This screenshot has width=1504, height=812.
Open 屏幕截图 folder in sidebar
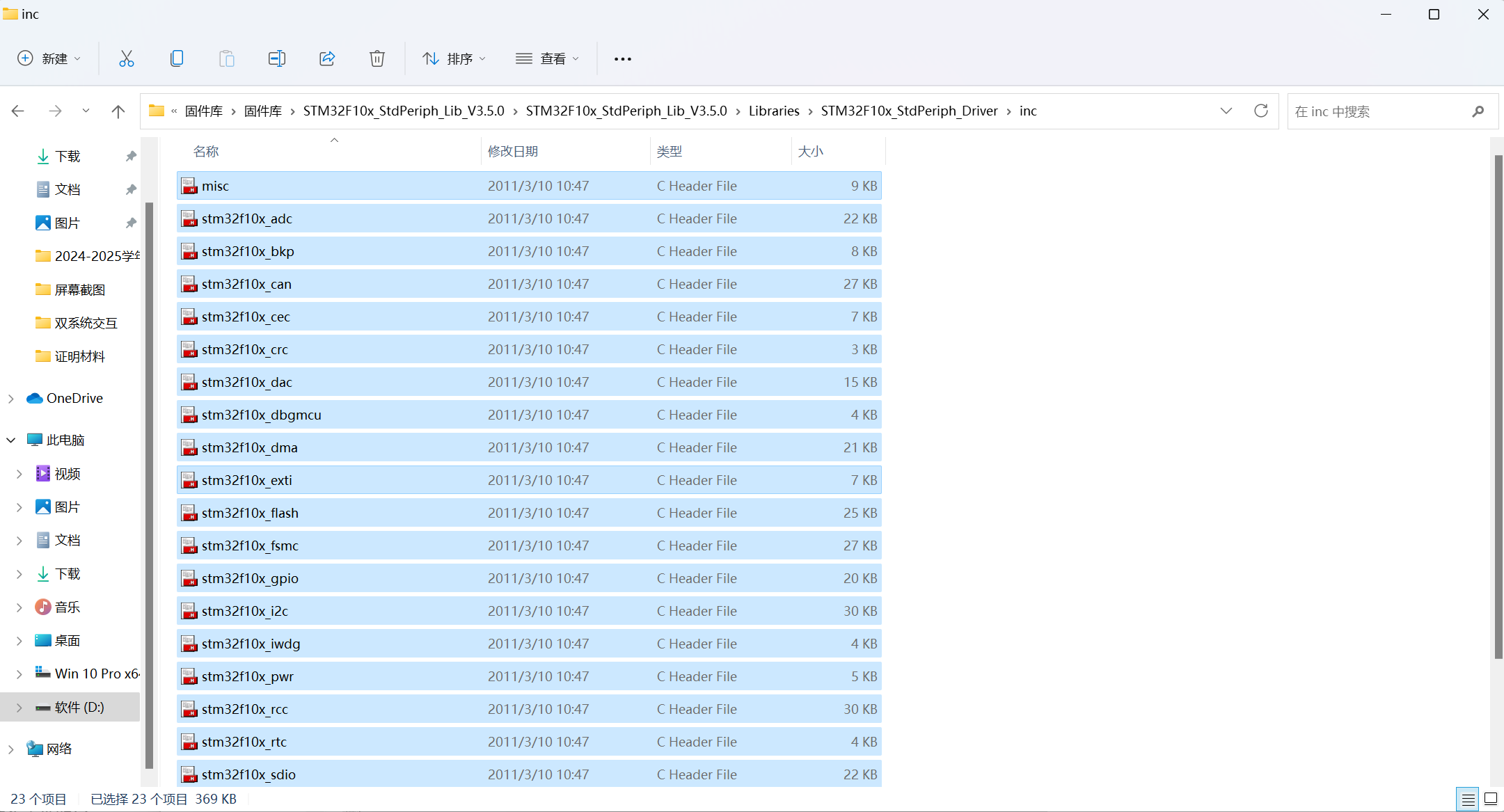[x=70, y=289]
